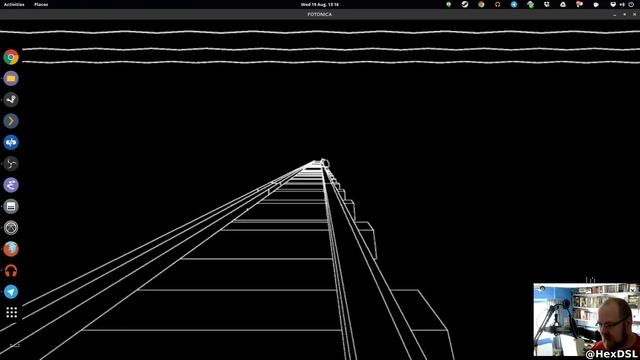This screenshot has height=360, width=640.
Task: Open the purple share-style dock icon
Action: coord(11,185)
